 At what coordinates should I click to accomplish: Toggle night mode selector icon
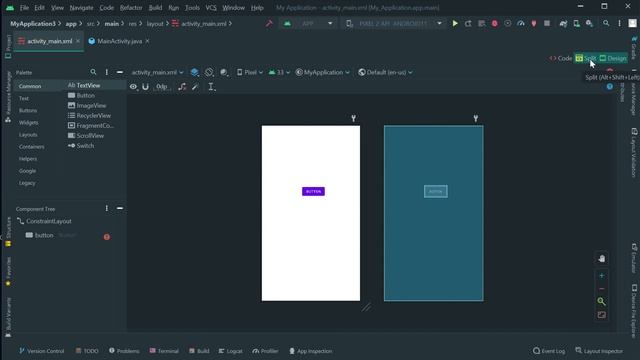224,72
